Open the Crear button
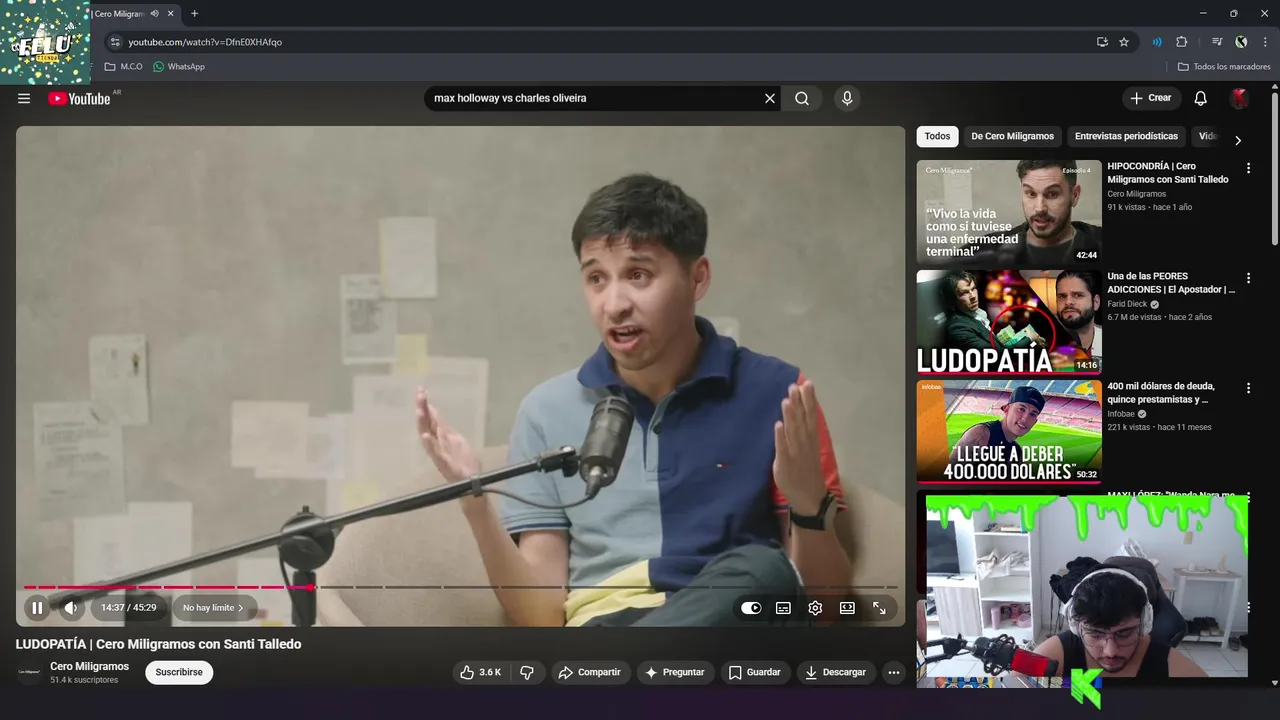Screen dimensions: 1280x720 1151,98
